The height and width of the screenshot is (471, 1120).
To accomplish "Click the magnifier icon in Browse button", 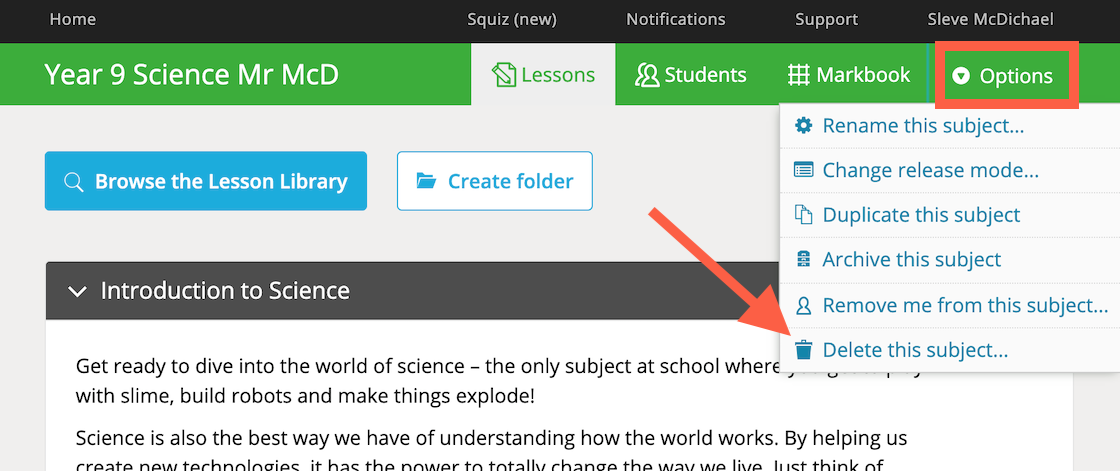I will point(74,182).
